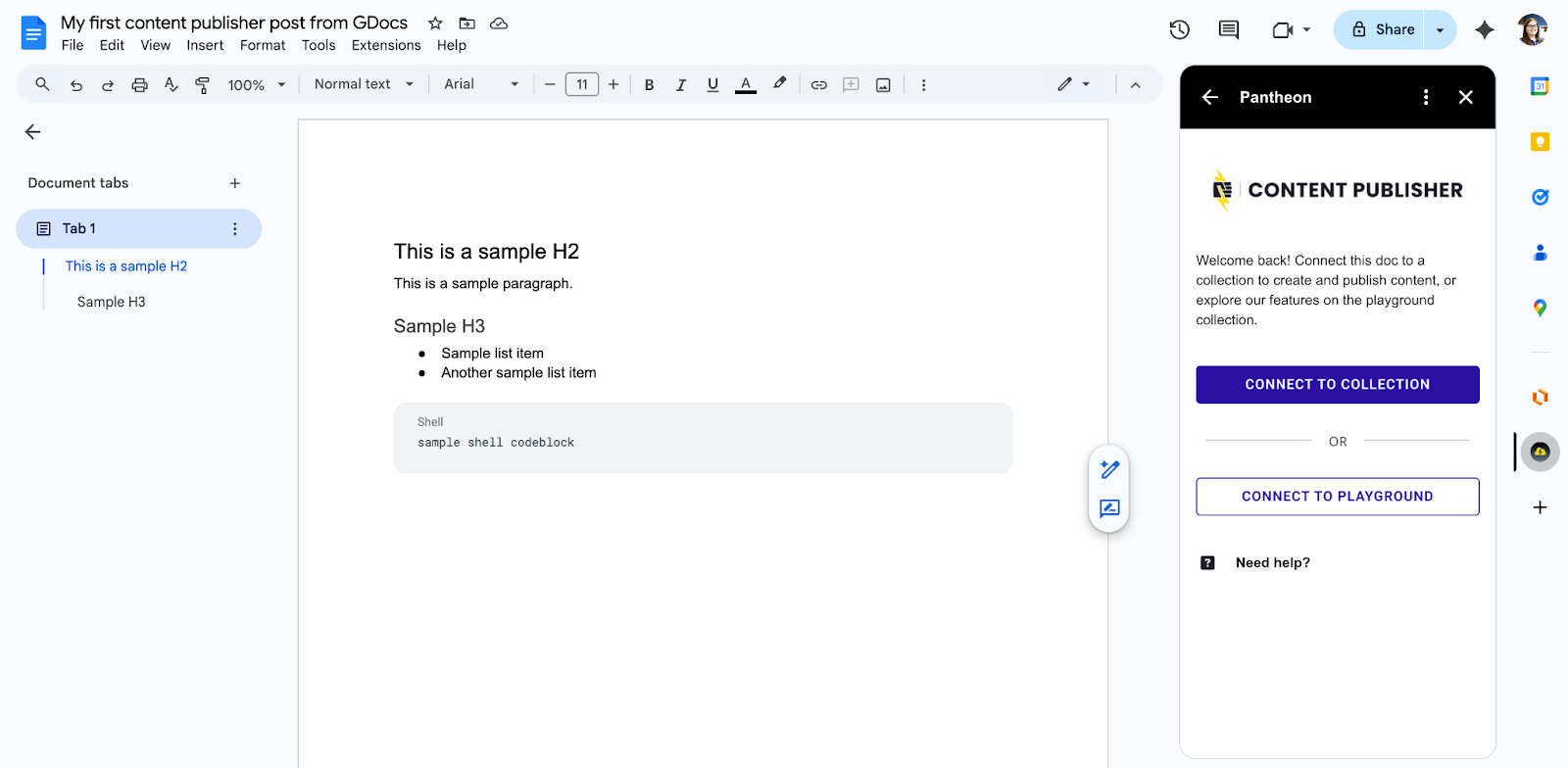1568x768 pixels.
Task: Click the font size input field
Action: click(x=582, y=85)
